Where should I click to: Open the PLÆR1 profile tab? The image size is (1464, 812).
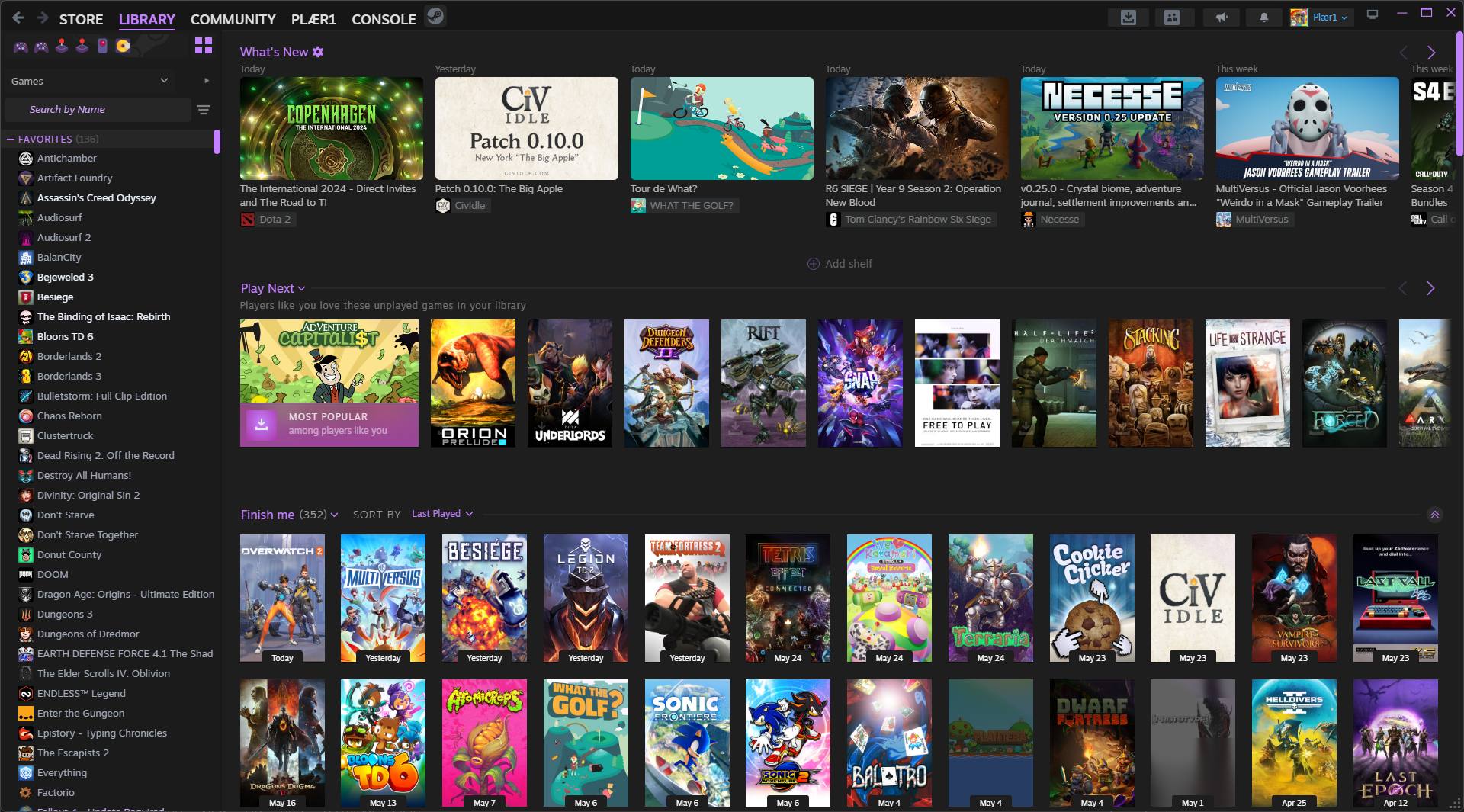coord(313,19)
